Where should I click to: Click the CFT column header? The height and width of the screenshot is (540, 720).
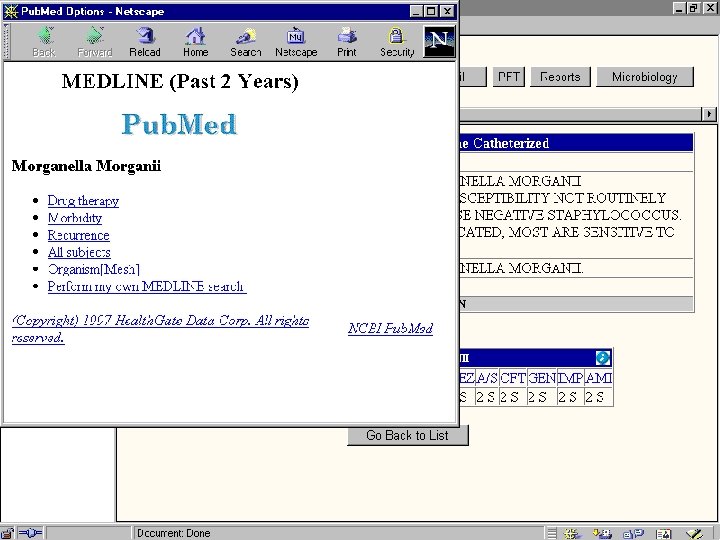pyautogui.click(x=513, y=378)
